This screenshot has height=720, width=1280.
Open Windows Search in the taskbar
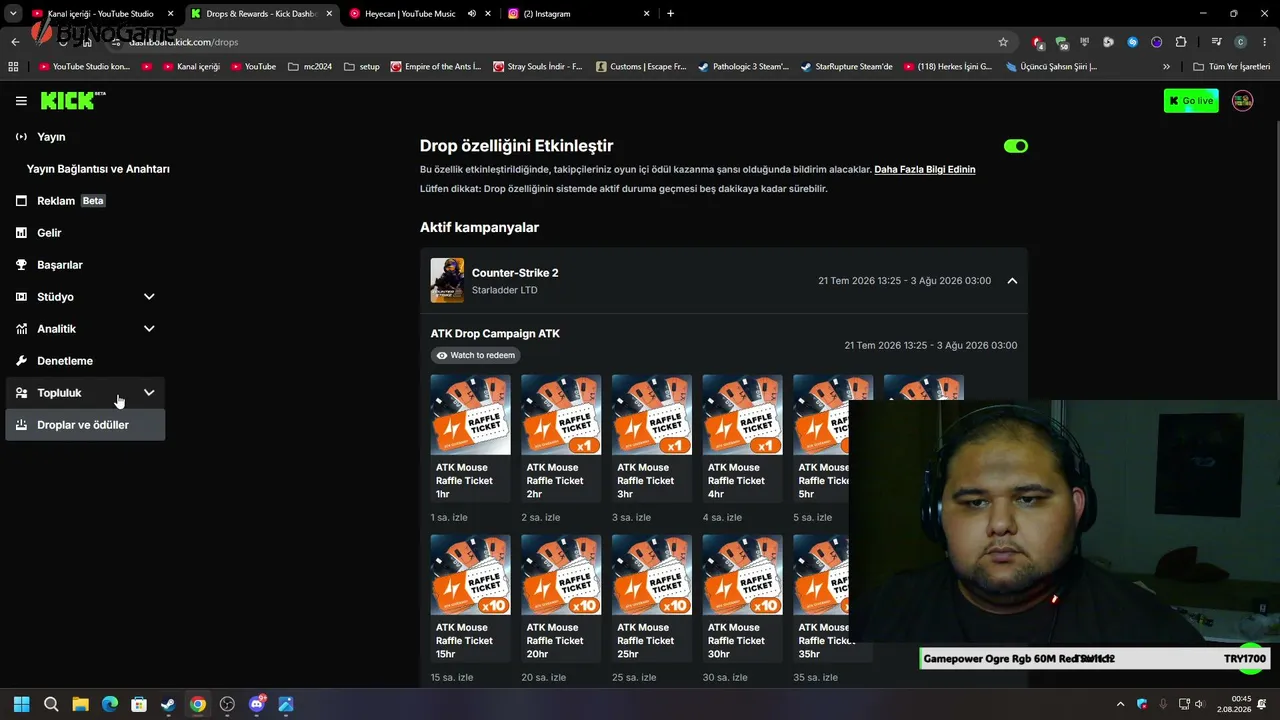(x=51, y=704)
